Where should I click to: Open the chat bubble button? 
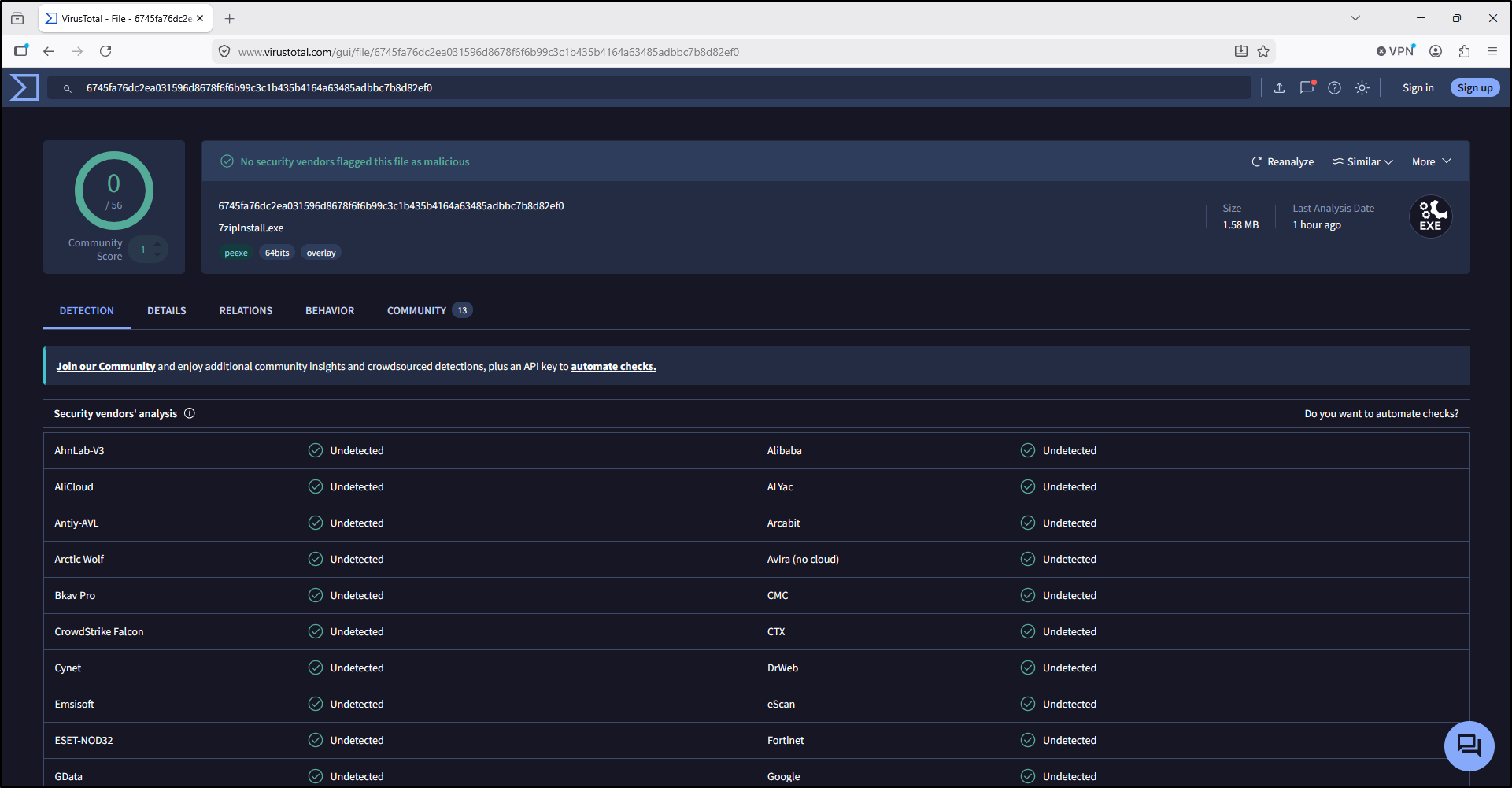1469,745
